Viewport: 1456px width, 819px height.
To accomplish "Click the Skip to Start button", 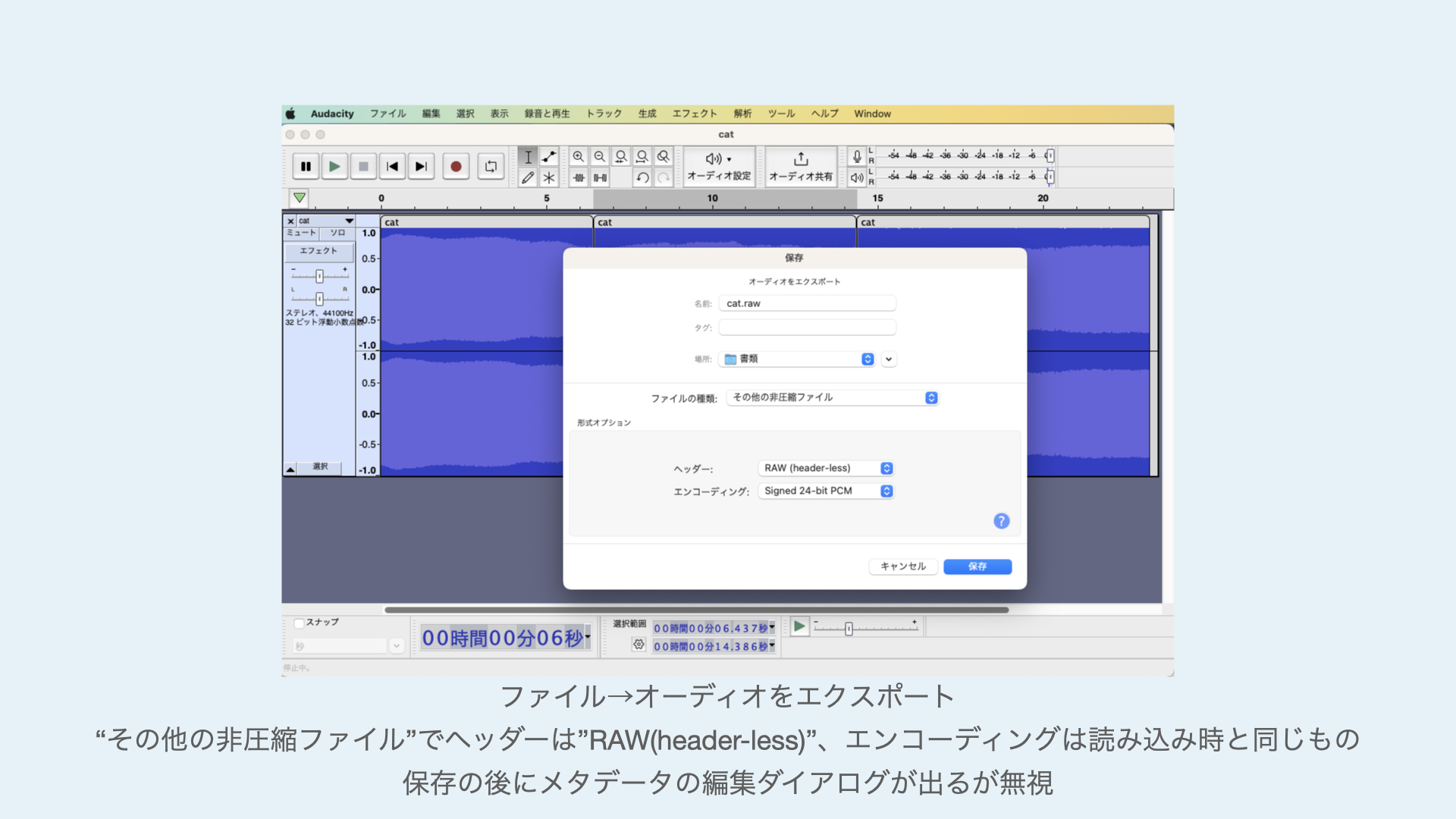I will (x=392, y=167).
